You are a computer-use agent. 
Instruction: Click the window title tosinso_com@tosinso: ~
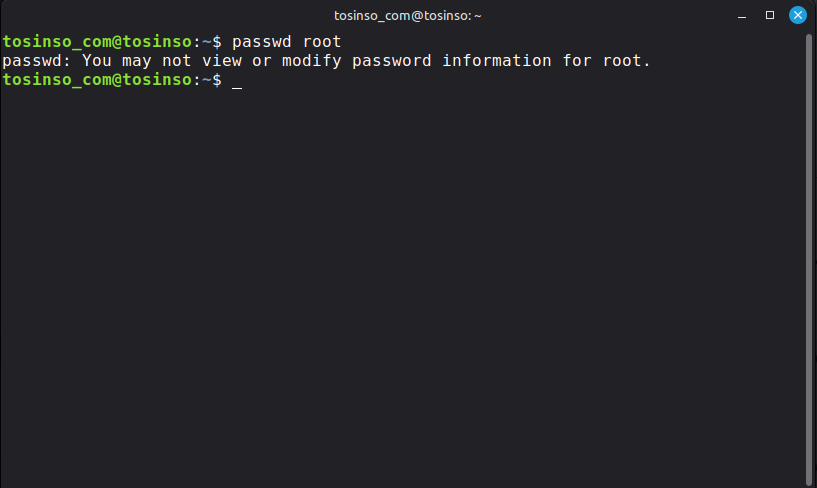[407, 15]
